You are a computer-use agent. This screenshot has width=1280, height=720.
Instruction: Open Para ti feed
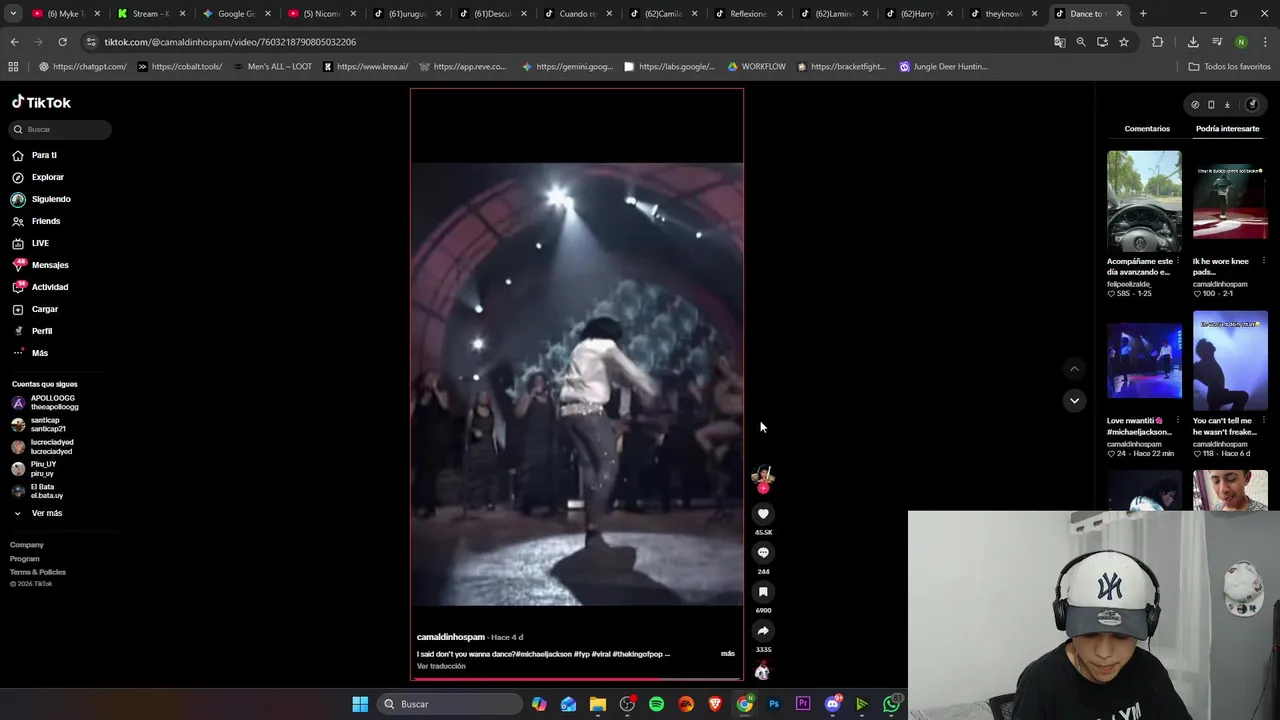click(x=44, y=155)
